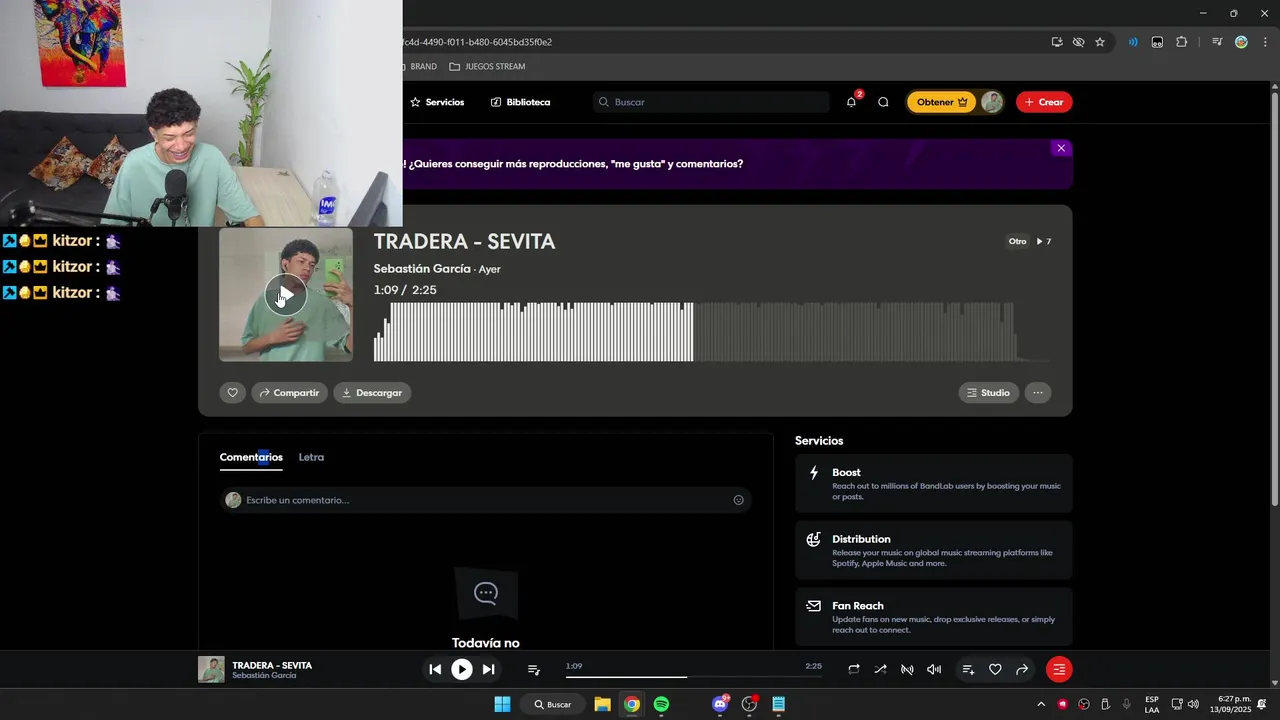Viewport: 1280px width, 720px height.
Task: Open the track's three-dot more options
Action: (x=1038, y=393)
